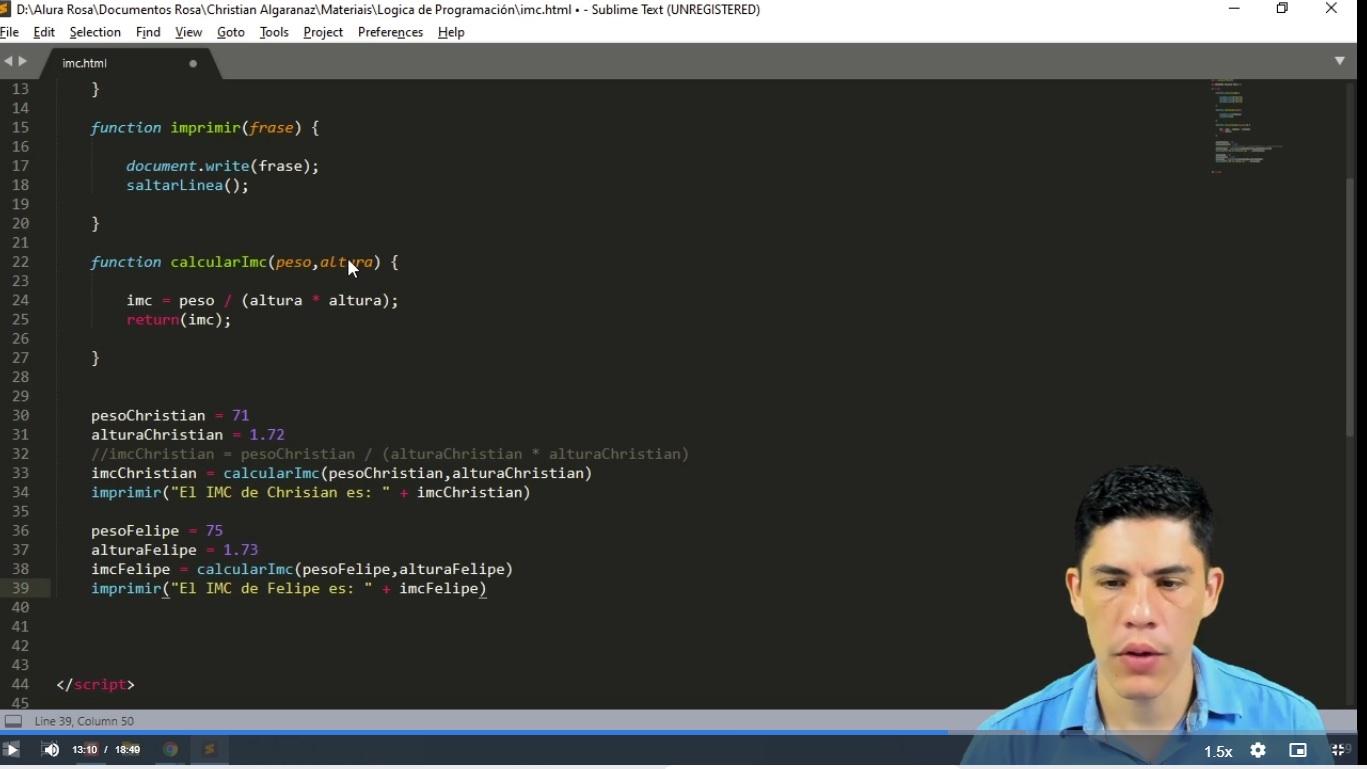The height and width of the screenshot is (769, 1367).
Task: Click 'alturaChristian = 1.72' line
Action: tap(188, 435)
